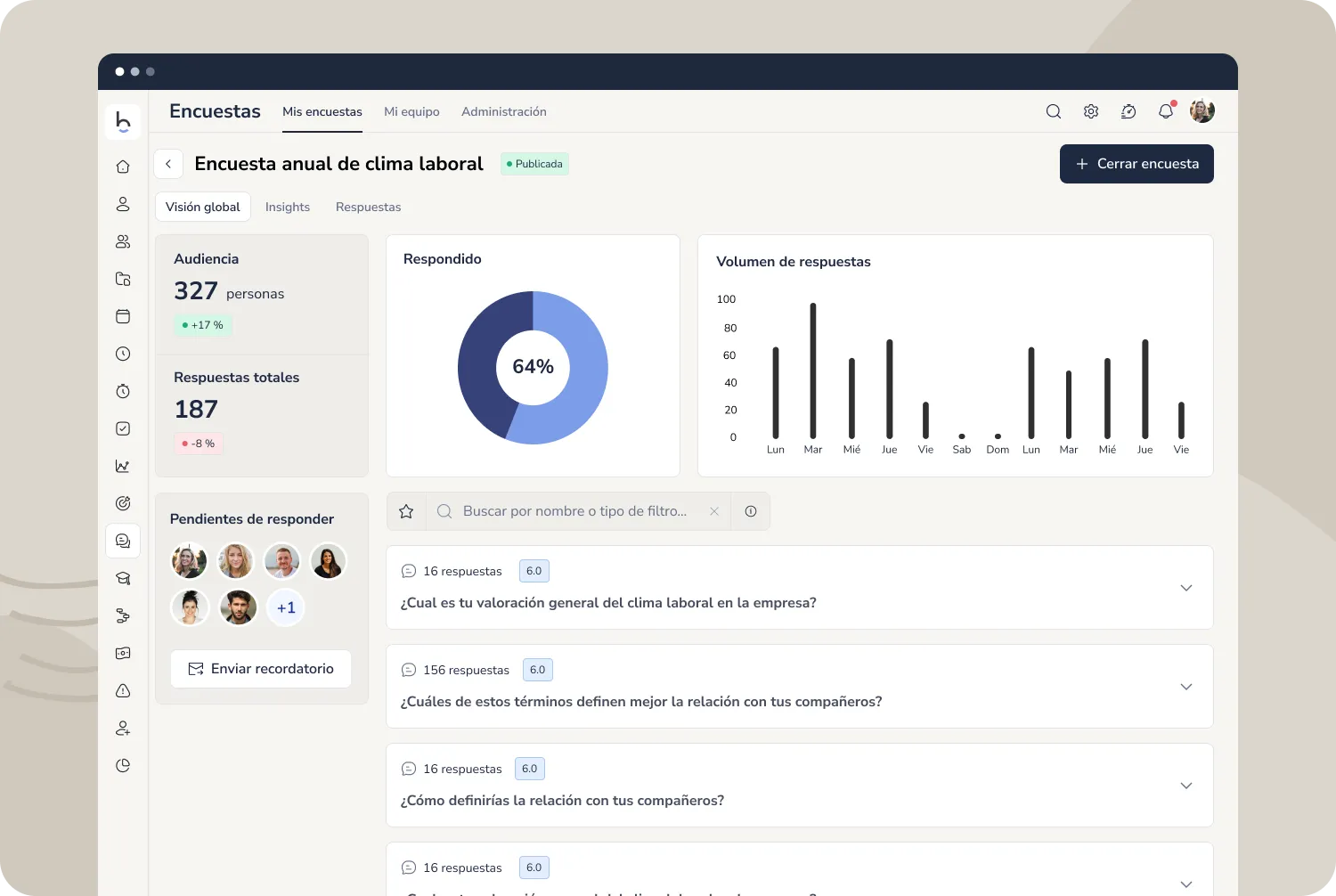
Task: Click the +17 % audience change badge
Action: click(203, 325)
